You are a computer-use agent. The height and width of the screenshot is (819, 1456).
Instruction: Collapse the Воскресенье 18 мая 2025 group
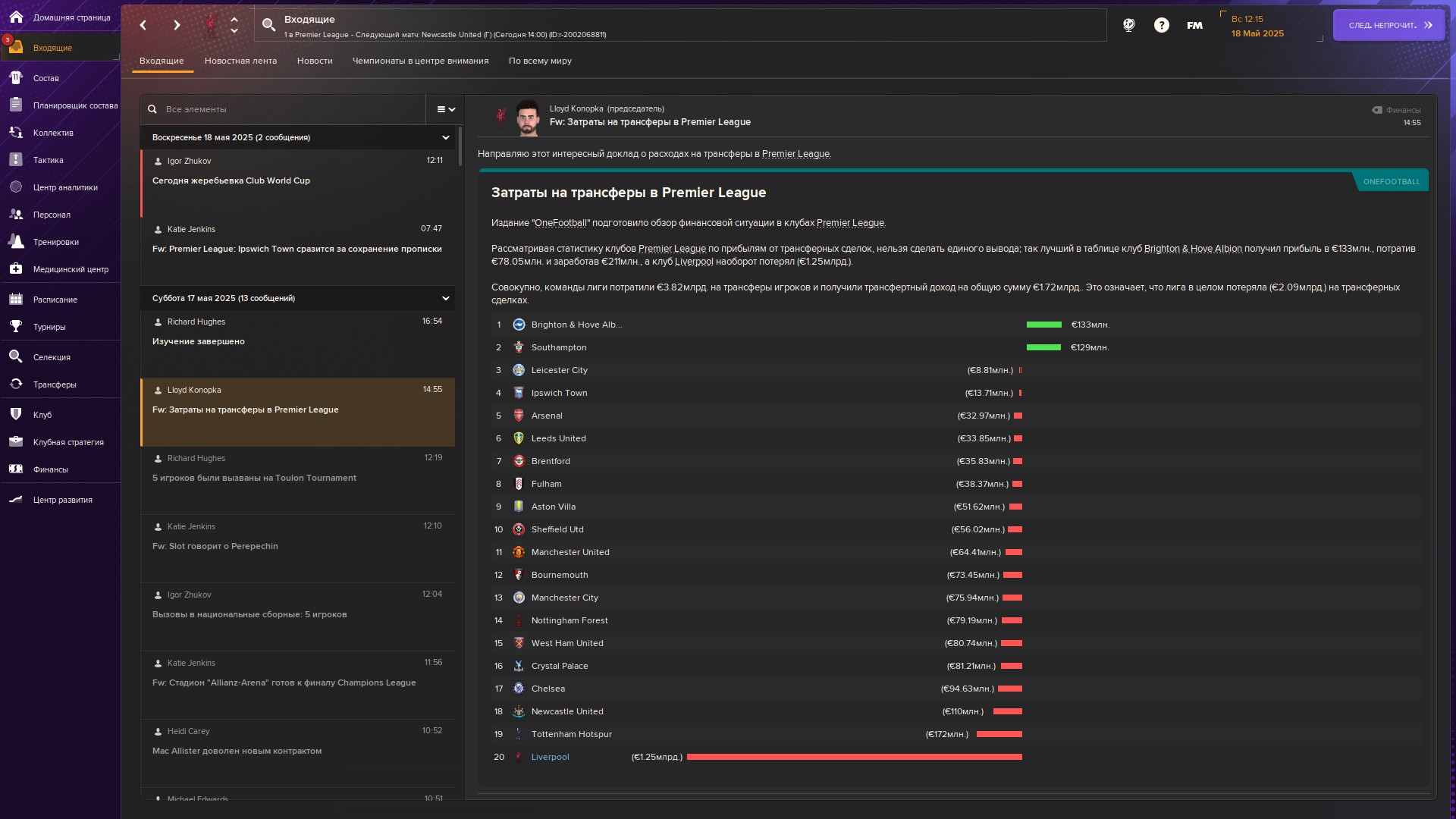tap(446, 137)
